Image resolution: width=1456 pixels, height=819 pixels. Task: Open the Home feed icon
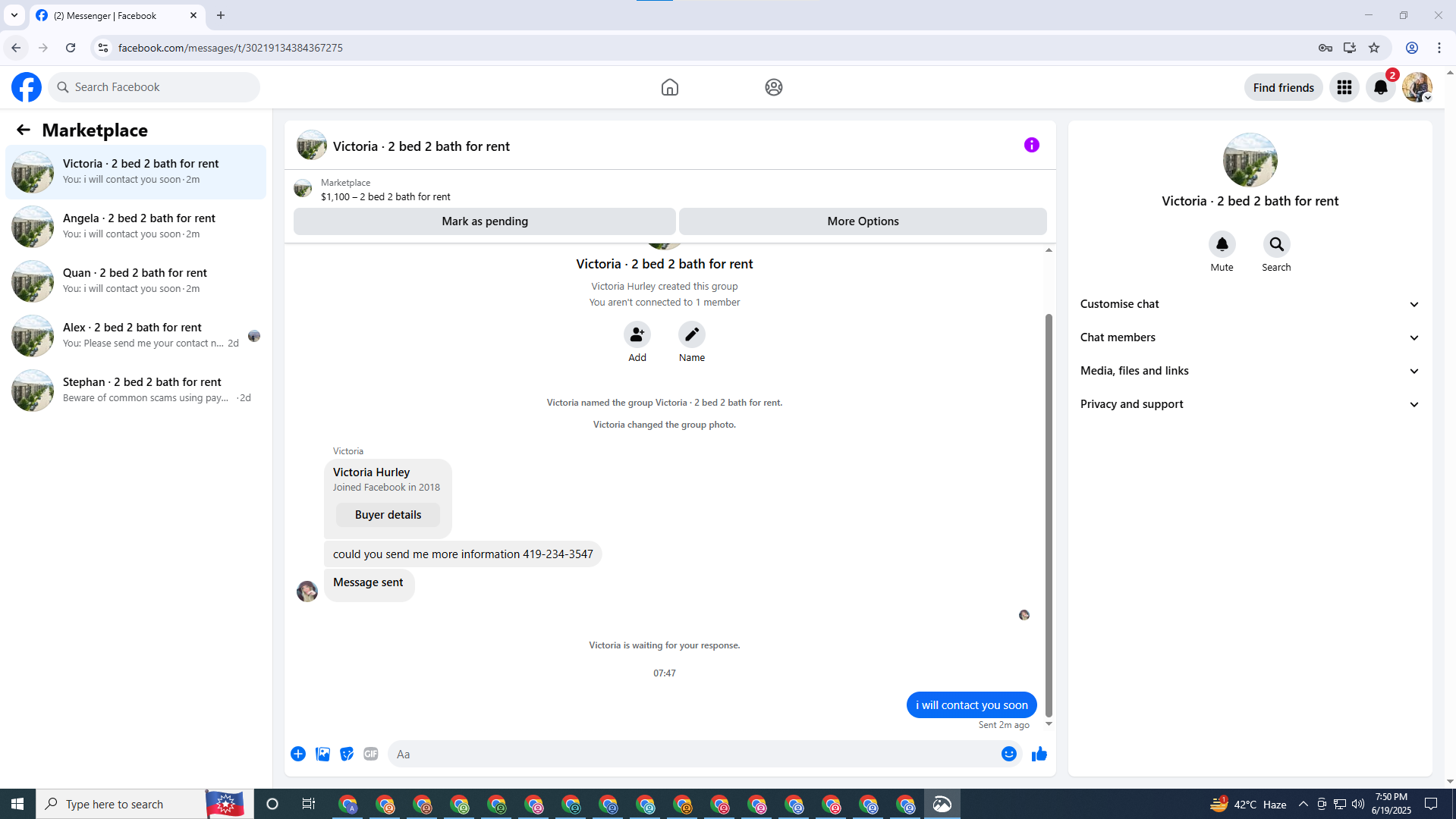pyautogui.click(x=669, y=87)
